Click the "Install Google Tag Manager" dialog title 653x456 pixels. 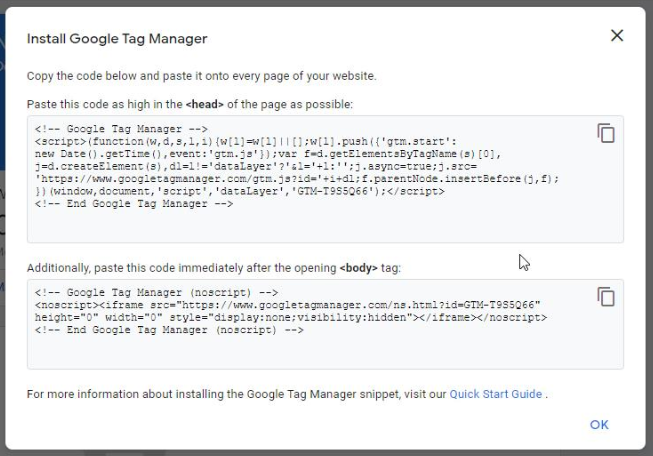pyautogui.click(x=117, y=39)
